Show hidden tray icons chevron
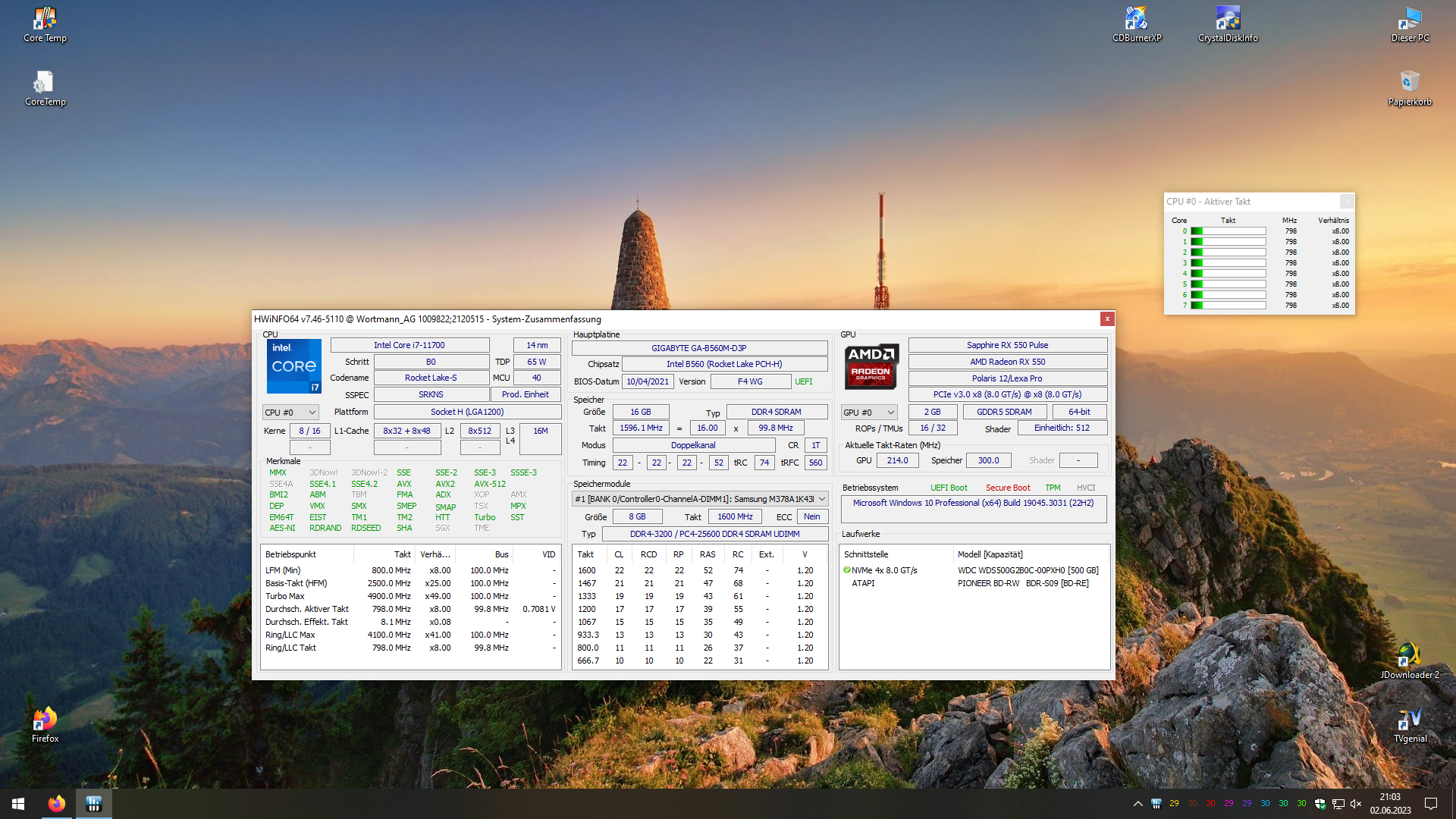1456x819 pixels. pos(1137,804)
